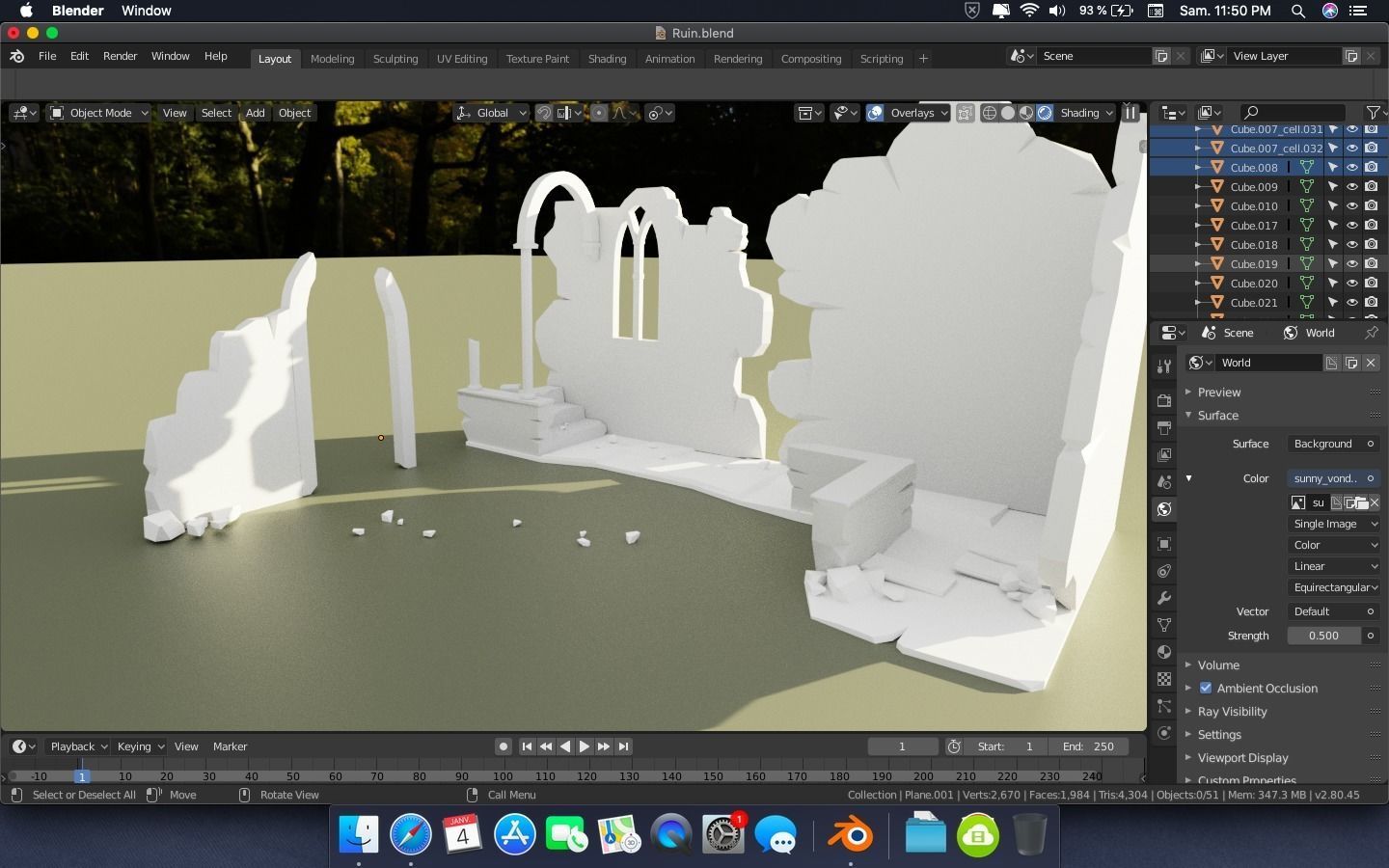Open the Modifiers properties tab
The image size is (1389, 868).
(x=1164, y=598)
